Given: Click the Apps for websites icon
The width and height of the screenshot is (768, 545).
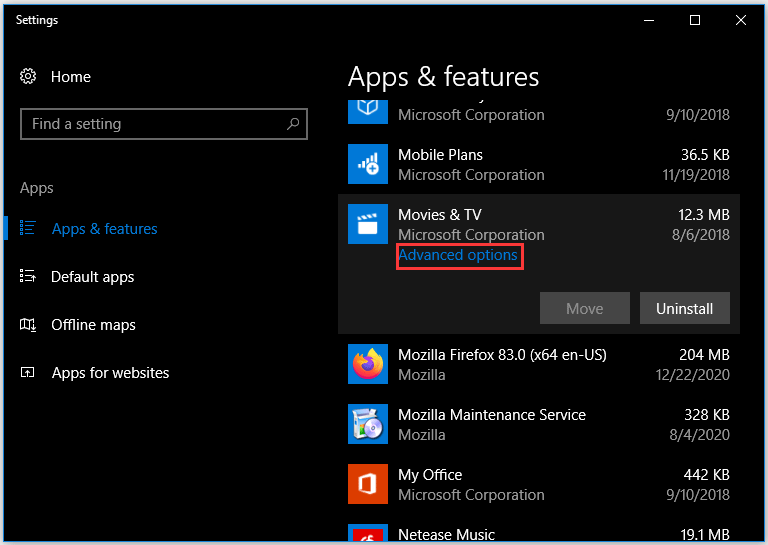Looking at the screenshot, I should 27,373.
